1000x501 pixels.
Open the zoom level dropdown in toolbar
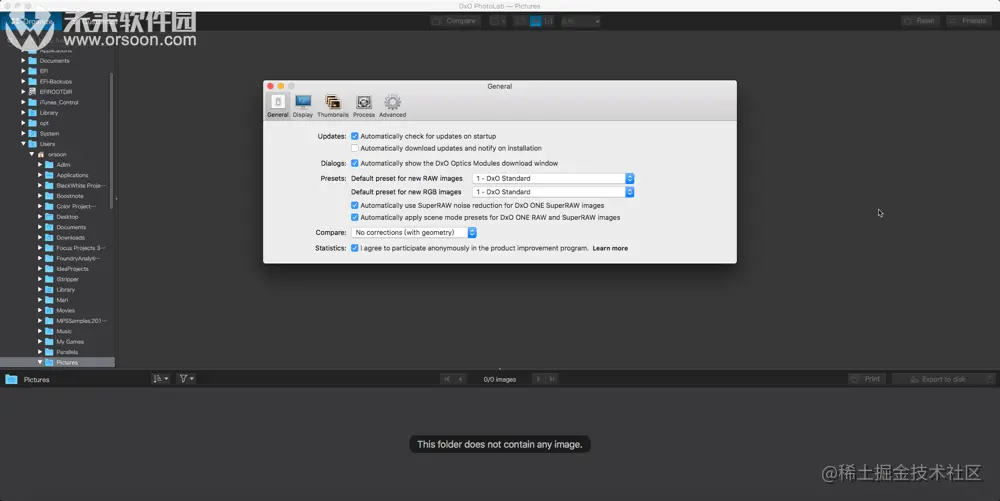click(x=580, y=21)
